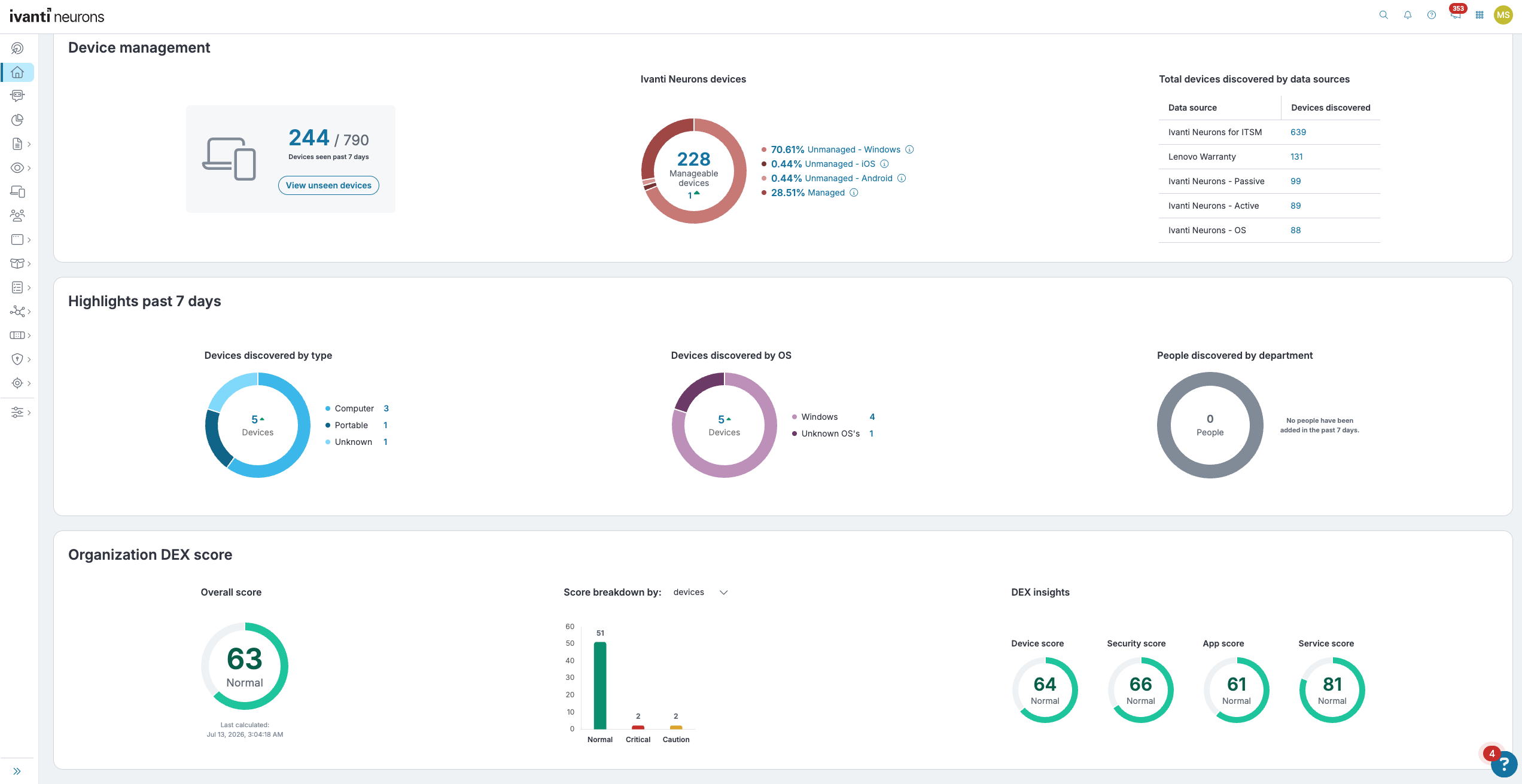Open the window/application icon in sidebar
Screen dimensions: 1522x784
click(x=17, y=240)
